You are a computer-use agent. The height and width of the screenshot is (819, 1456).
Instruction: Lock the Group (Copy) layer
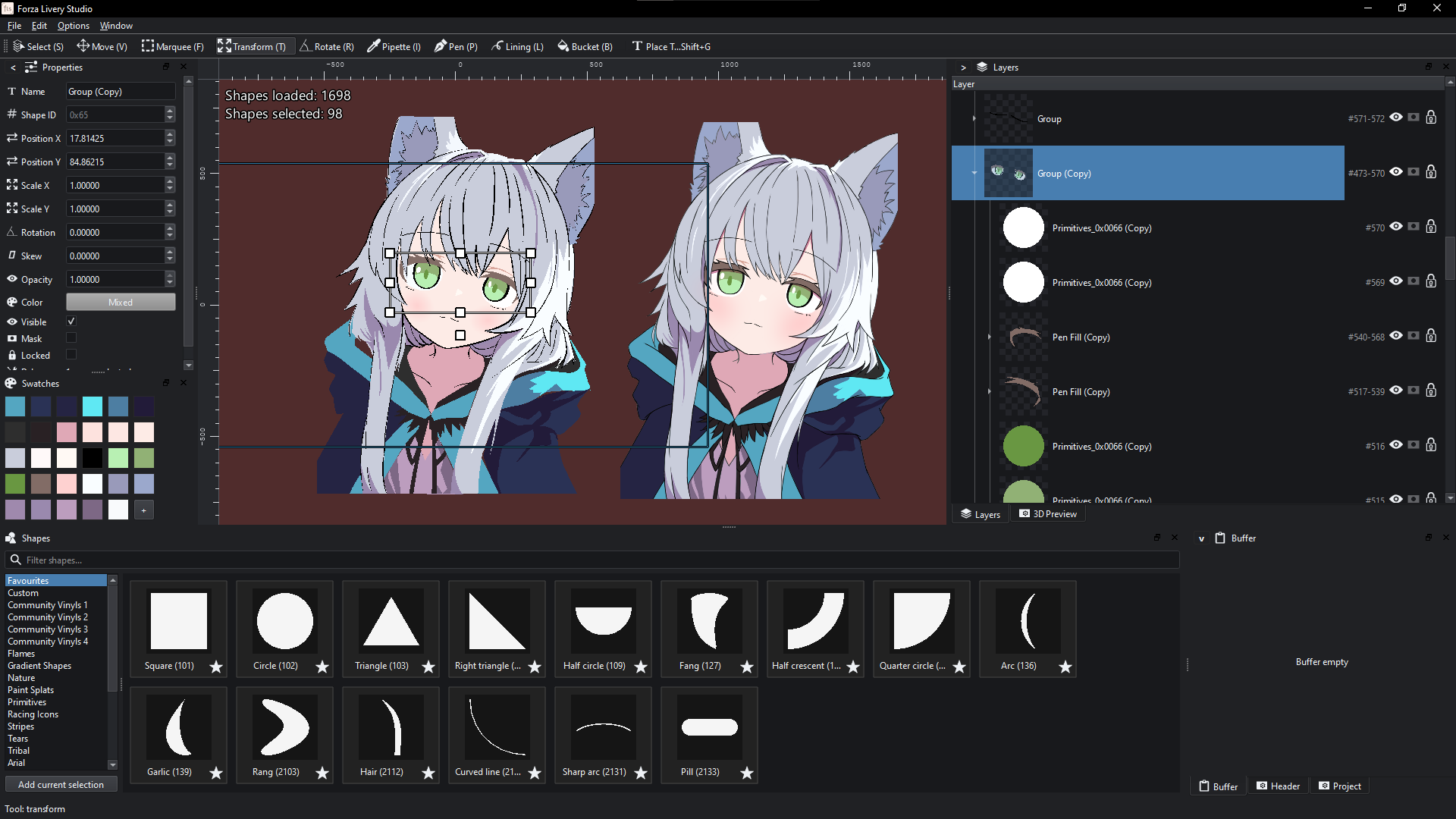[1431, 172]
